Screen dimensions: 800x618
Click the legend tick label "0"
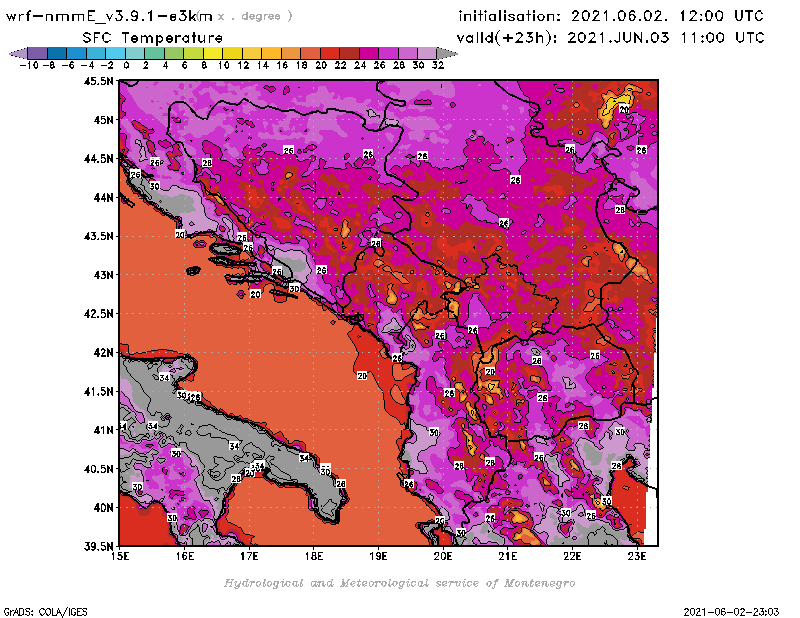126,65
